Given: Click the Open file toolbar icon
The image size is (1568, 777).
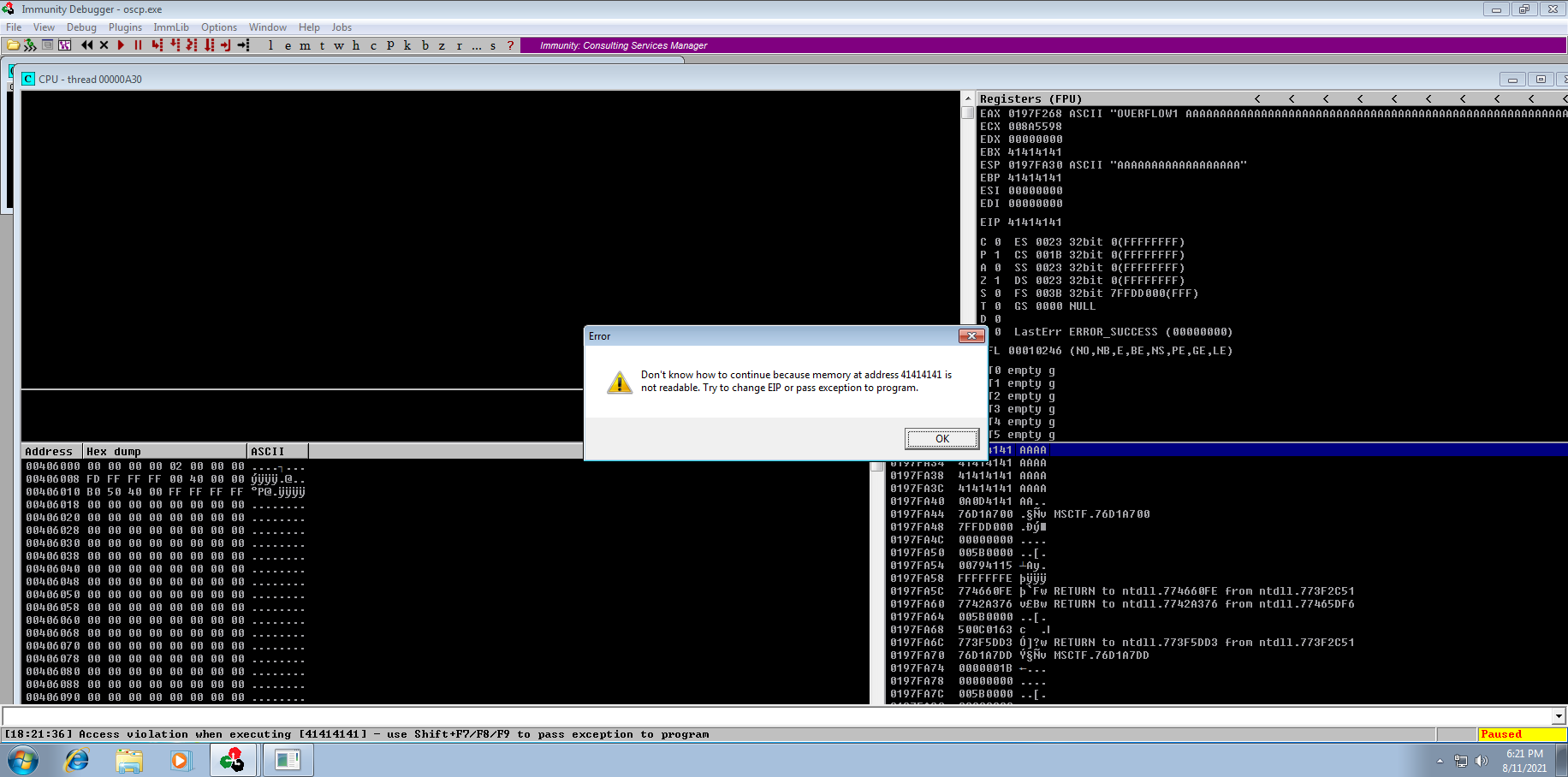Looking at the screenshot, I should tap(13, 45).
